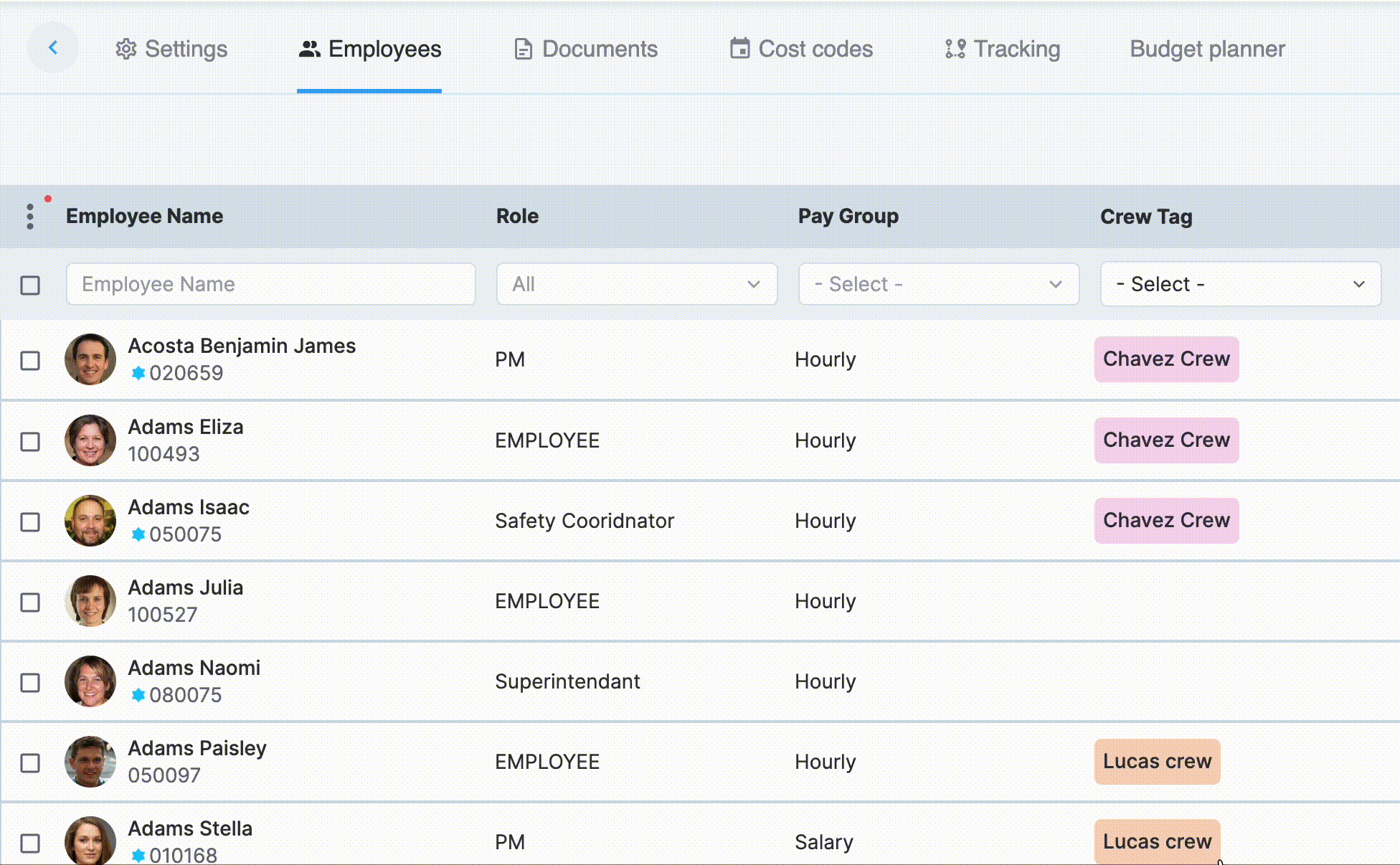Toggle checkbox for Acosta Benjamin James
This screenshot has height=865, width=1400.
click(30, 360)
